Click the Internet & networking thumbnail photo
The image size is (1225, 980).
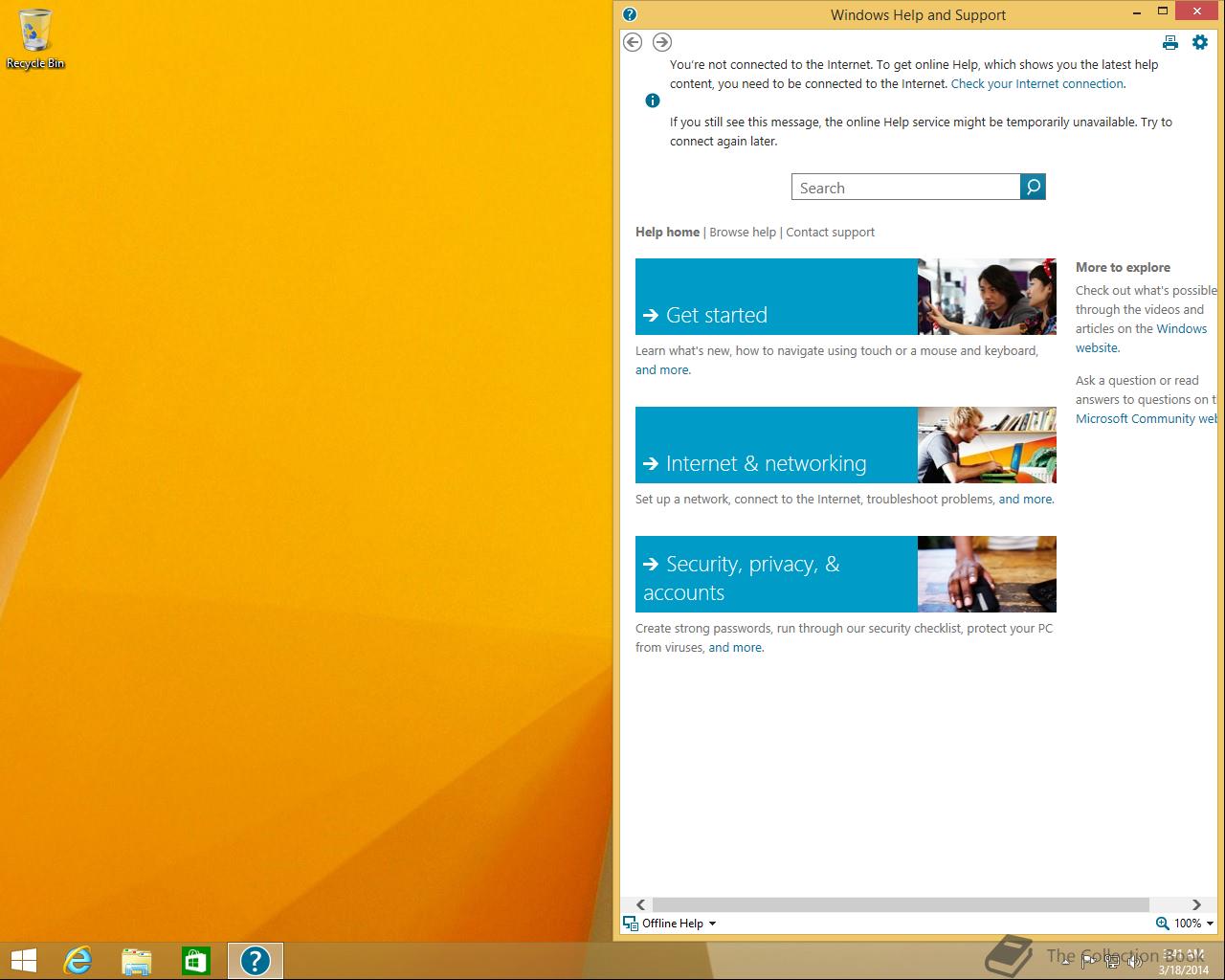coord(987,445)
